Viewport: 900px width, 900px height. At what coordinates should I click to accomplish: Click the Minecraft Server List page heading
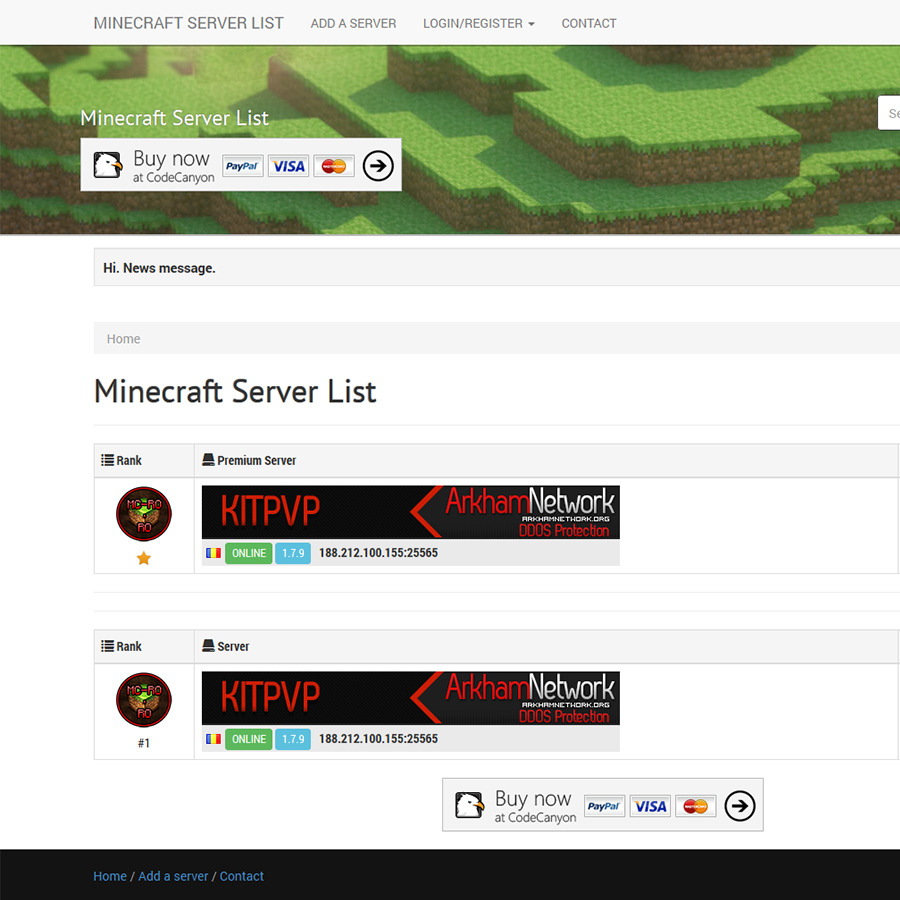pyautogui.click(x=235, y=391)
